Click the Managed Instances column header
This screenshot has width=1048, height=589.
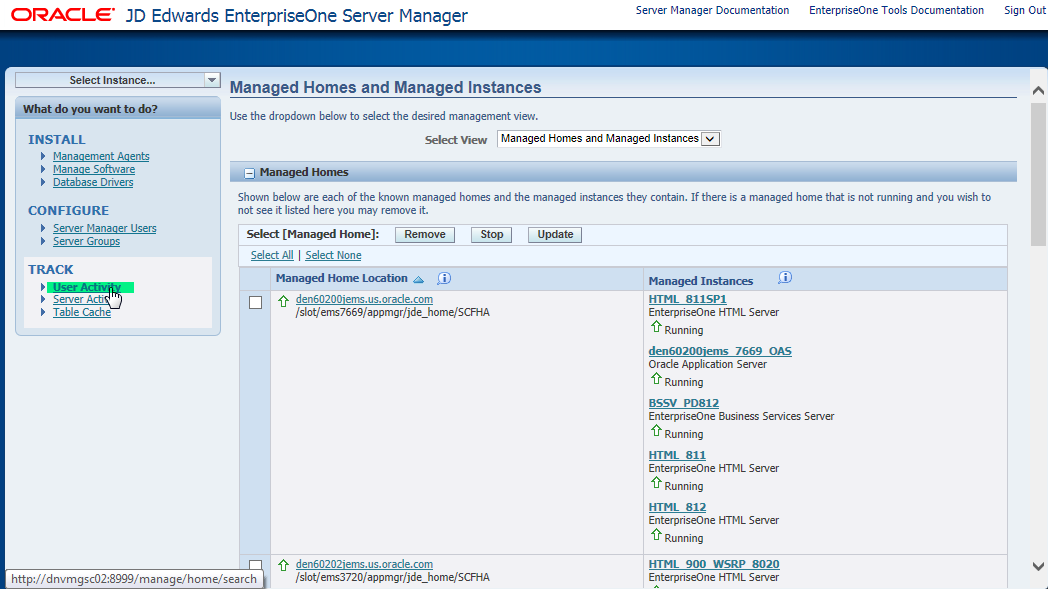click(700, 281)
